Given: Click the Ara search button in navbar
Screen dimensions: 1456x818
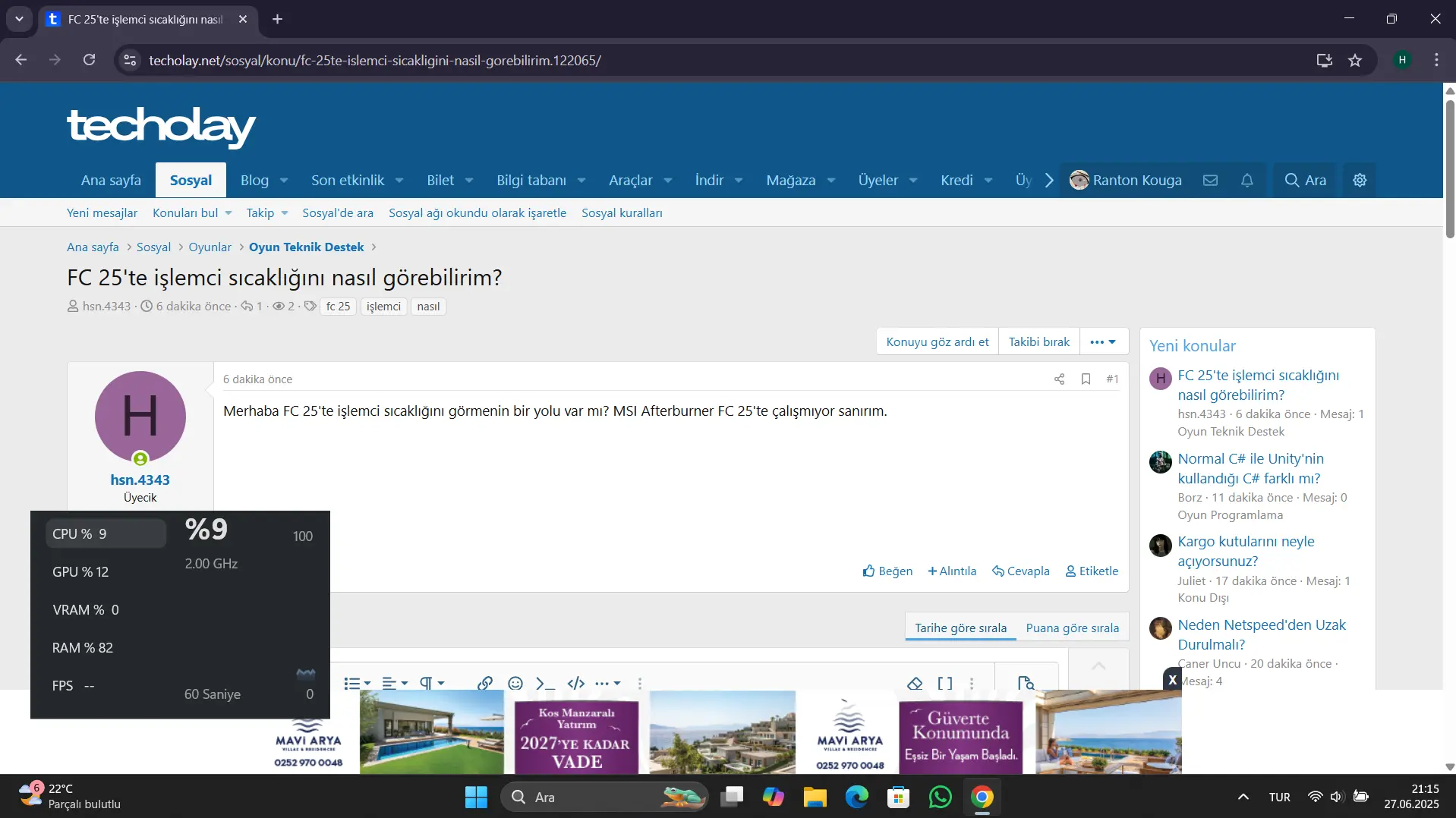Looking at the screenshot, I should (x=1306, y=181).
